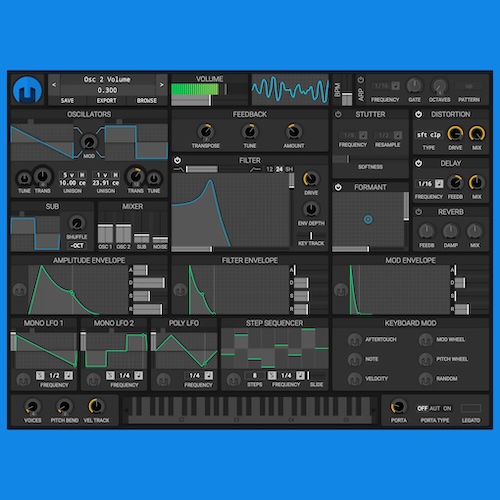Click the oscilloscope waveform display

click(x=290, y=89)
